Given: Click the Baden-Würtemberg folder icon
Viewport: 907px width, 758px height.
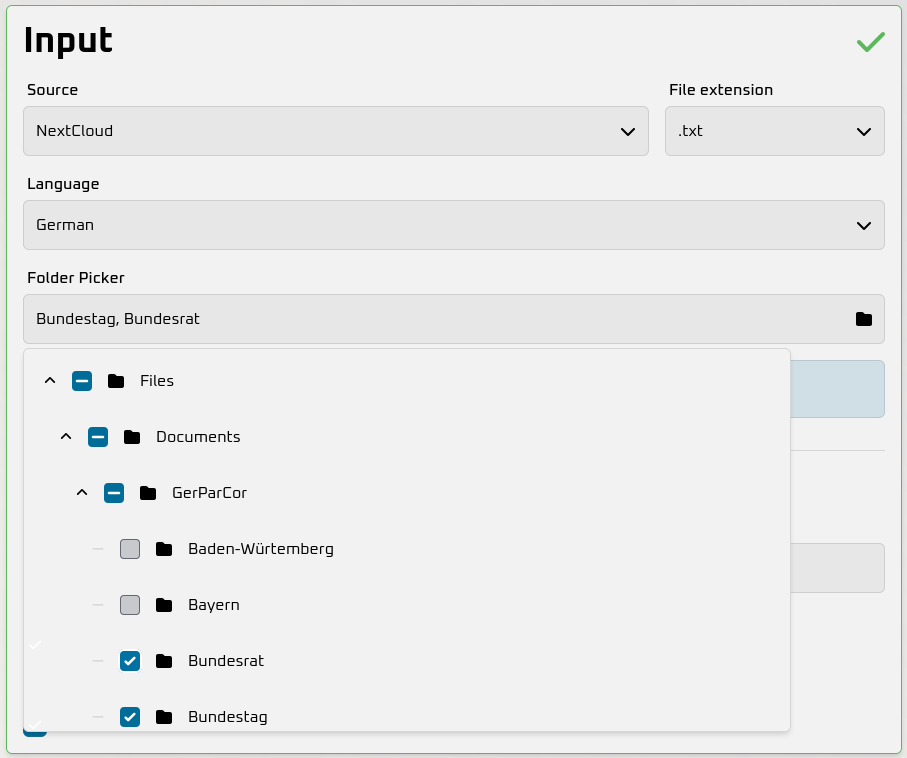Looking at the screenshot, I should (x=164, y=549).
